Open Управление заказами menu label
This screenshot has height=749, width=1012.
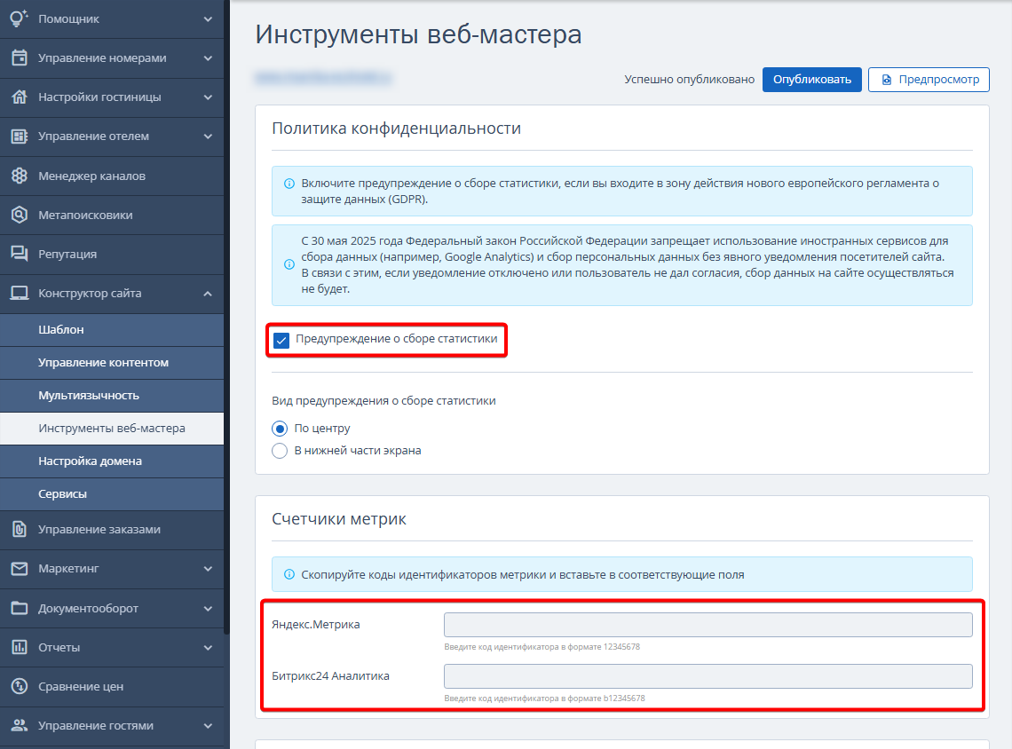[99, 530]
